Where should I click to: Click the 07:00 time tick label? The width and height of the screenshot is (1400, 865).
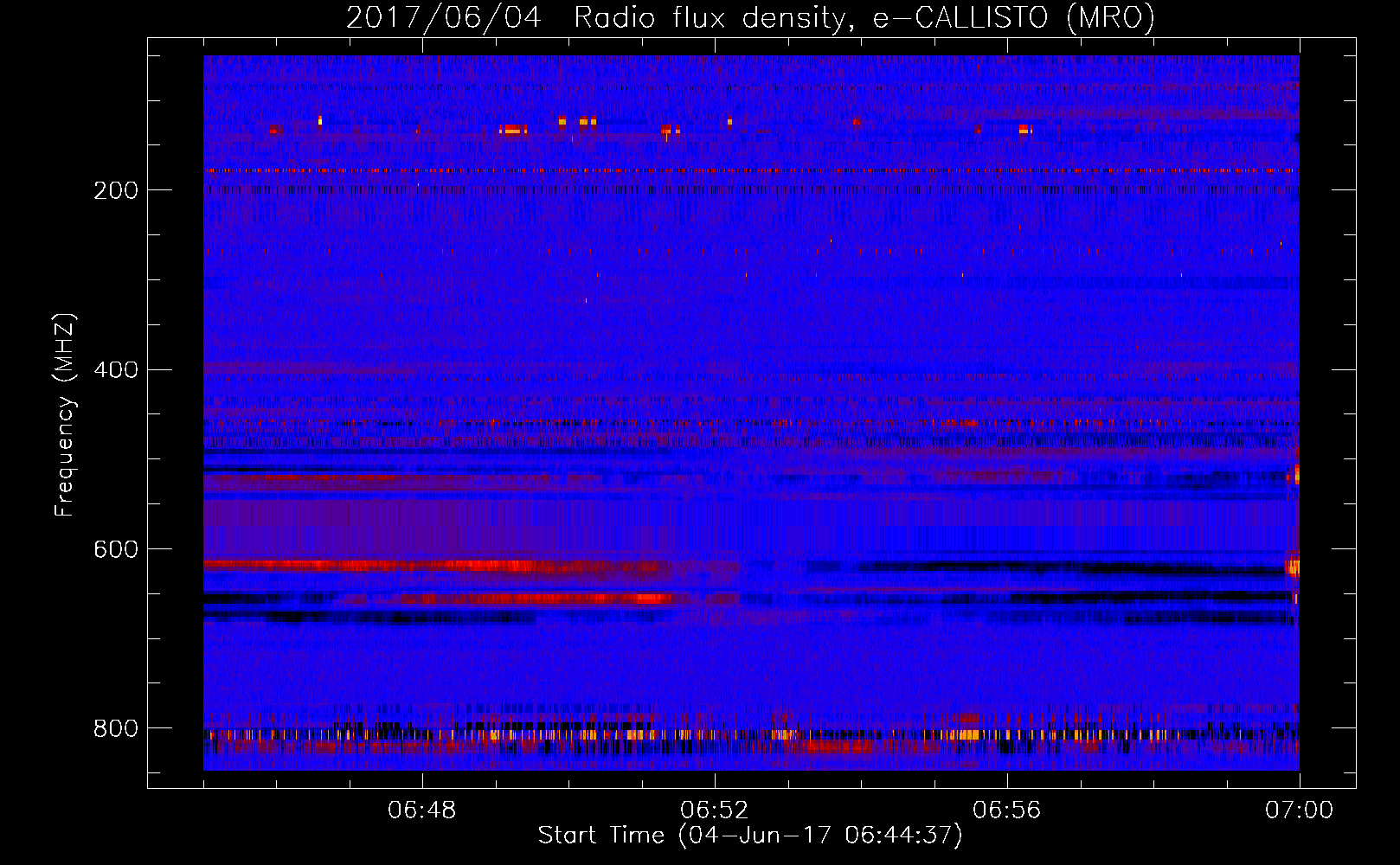1300,811
